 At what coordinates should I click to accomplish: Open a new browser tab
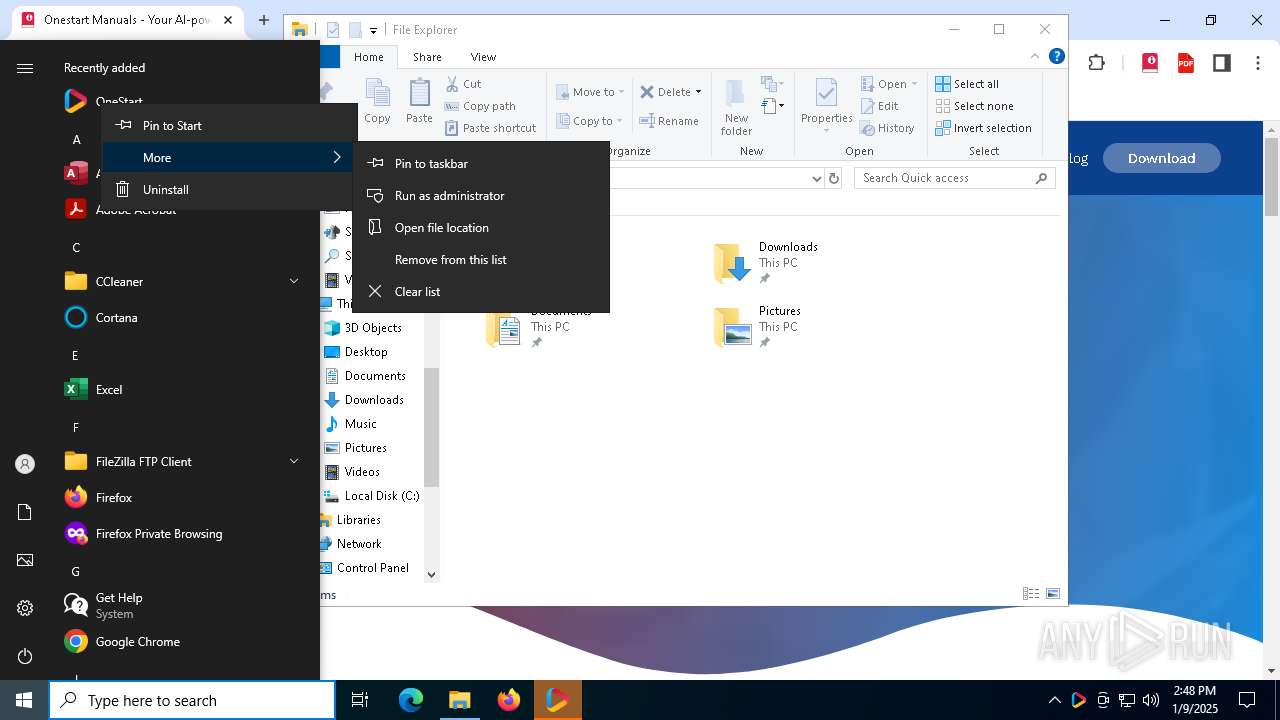pyautogui.click(x=264, y=20)
